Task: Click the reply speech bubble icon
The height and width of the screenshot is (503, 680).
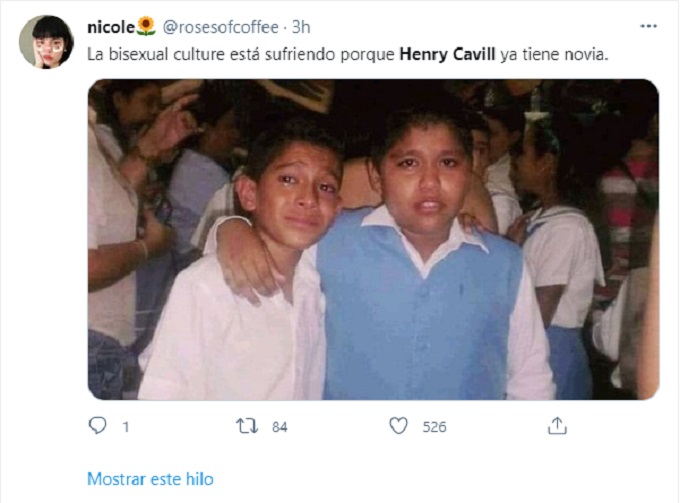Action: pyautogui.click(x=98, y=426)
